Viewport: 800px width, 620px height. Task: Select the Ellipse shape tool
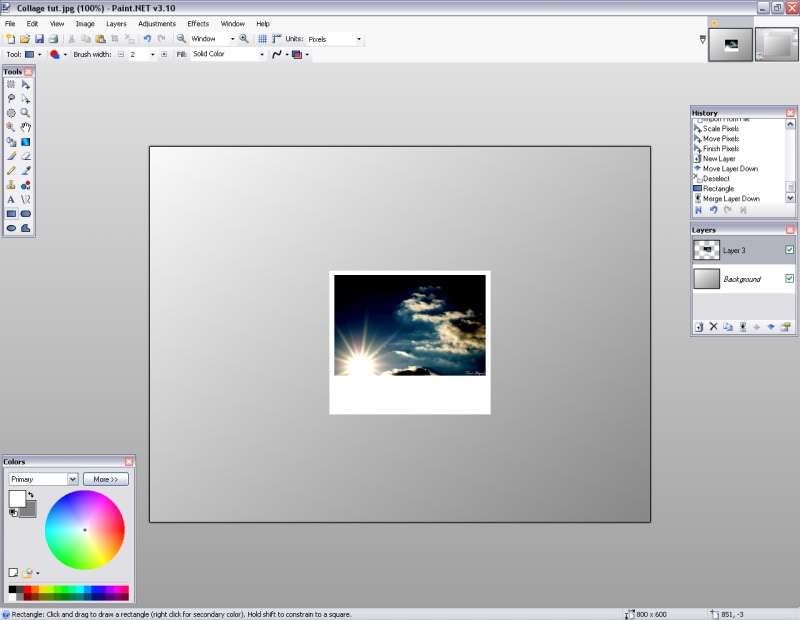[11, 228]
